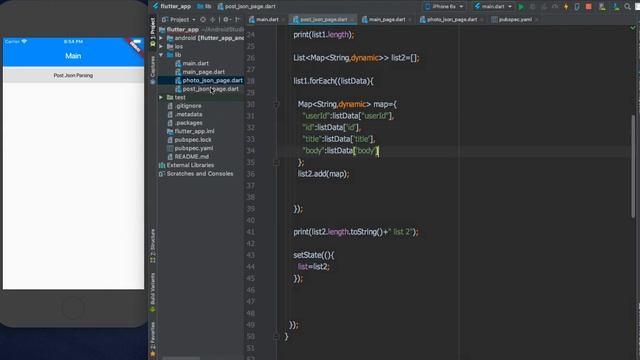Tap the Main title in simulator

click(x=73, y=56)
